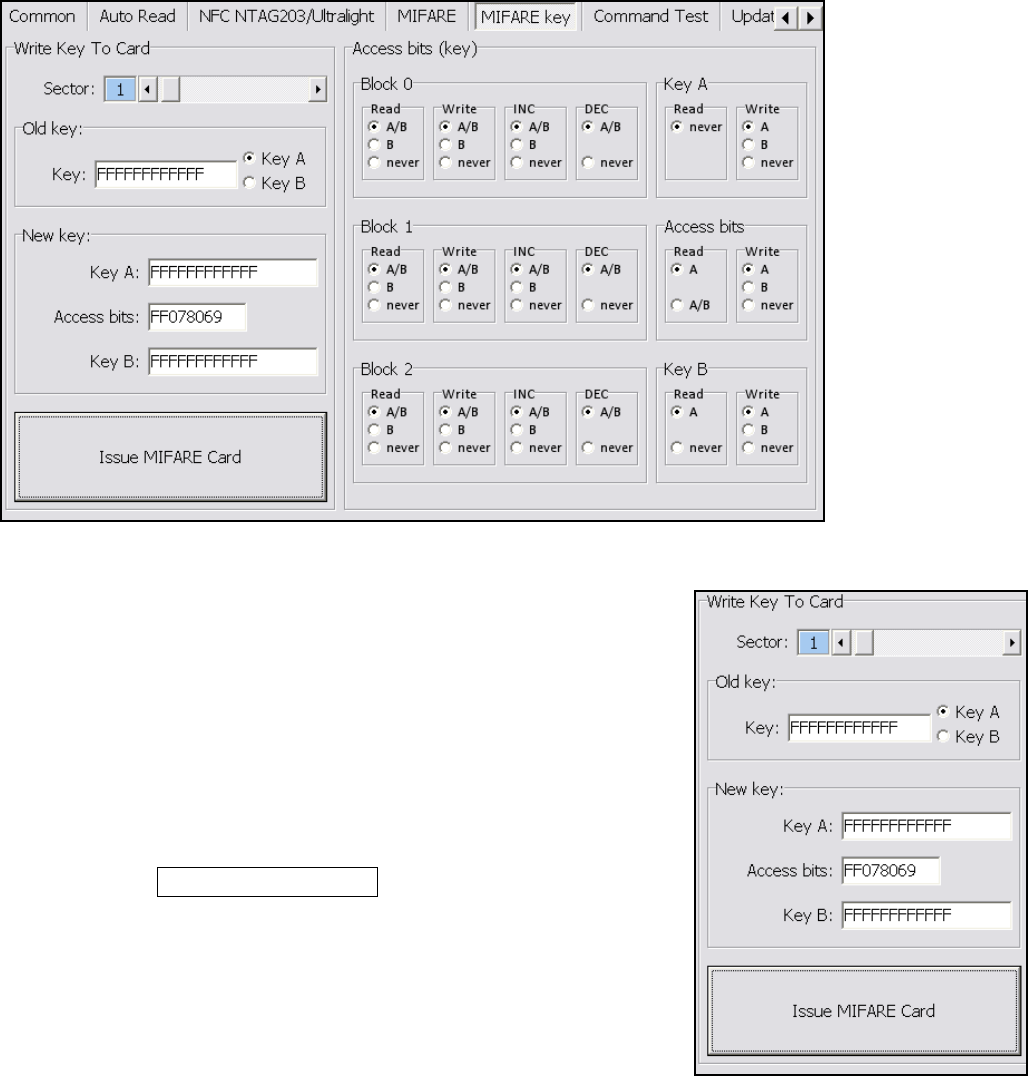Click Access bits field in lower panel
The width and height of the screenshot is (1028, 1076).
pos(891,871)
